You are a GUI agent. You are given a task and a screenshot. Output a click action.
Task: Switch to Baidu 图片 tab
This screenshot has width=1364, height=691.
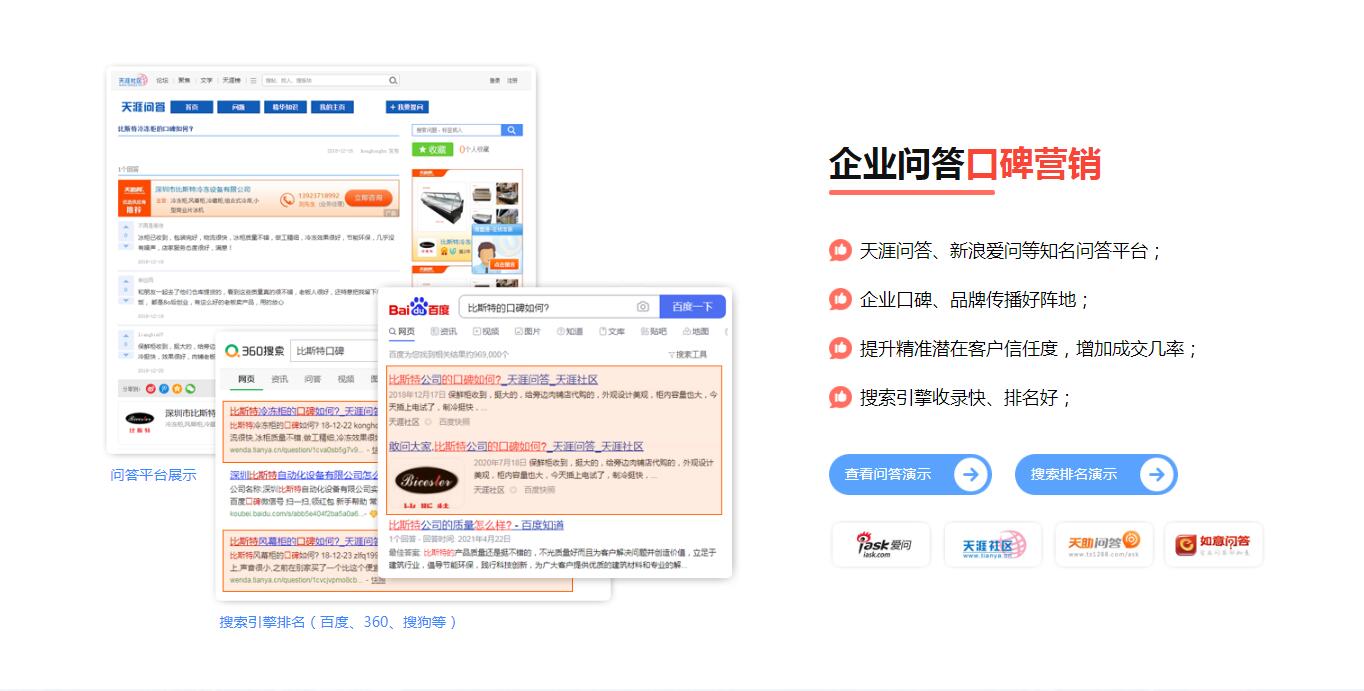tap(528, 331)
